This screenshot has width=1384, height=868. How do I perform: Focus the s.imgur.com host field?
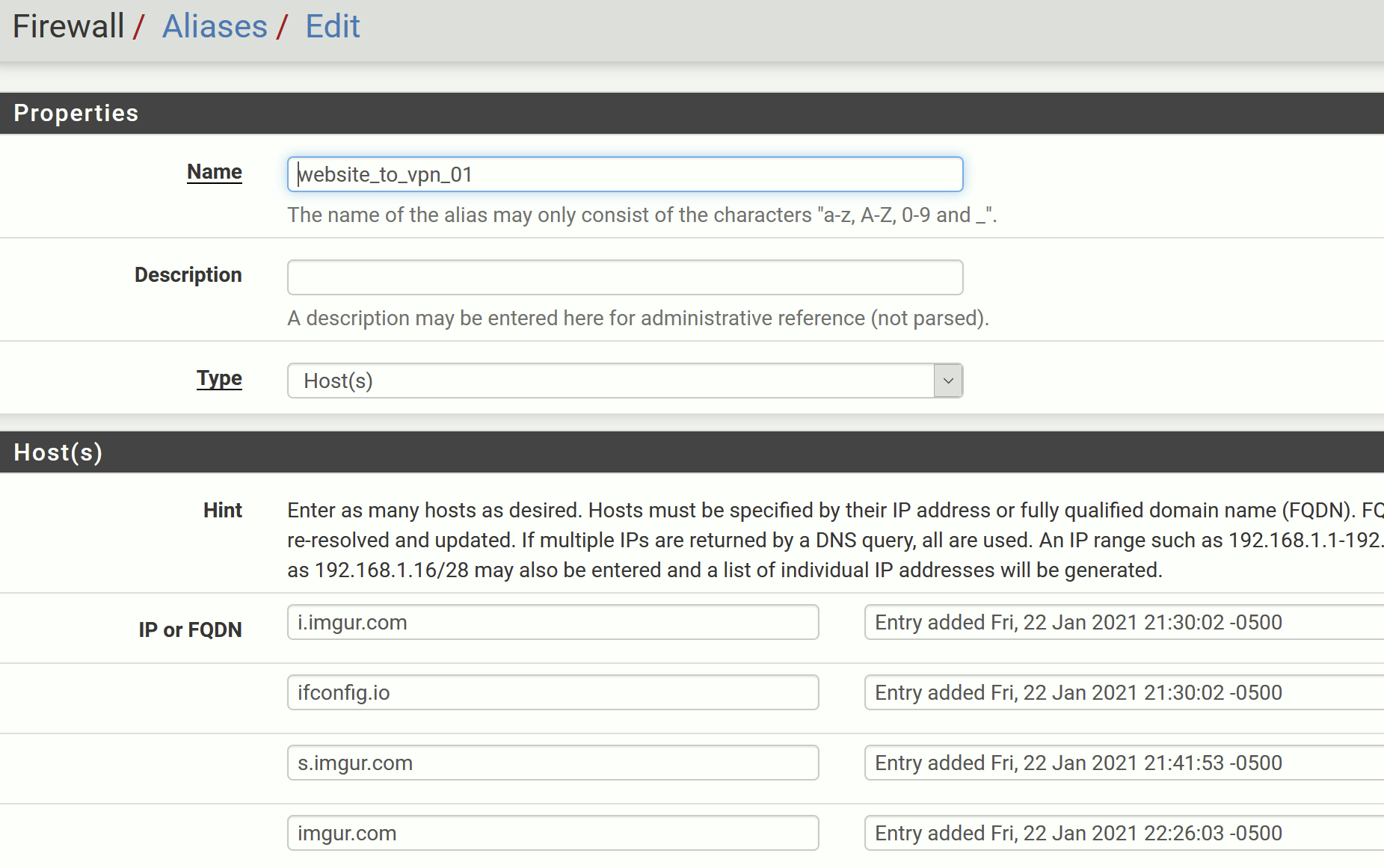coord(553,763)
